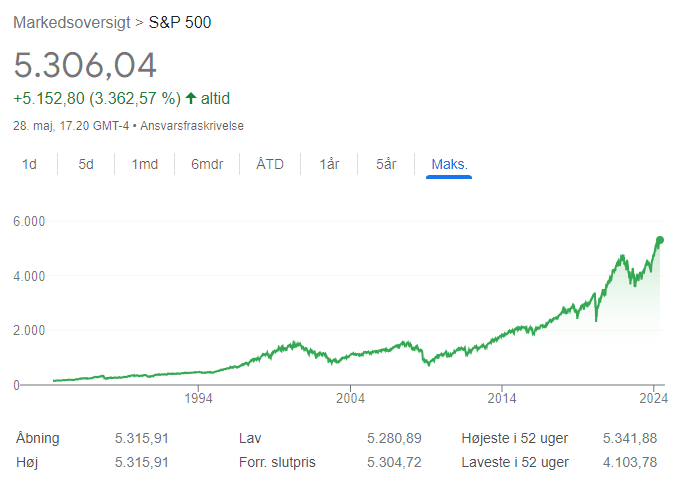Click the 2024 label on time axis
The width and height of the screenshot is (688, 479).
tap(654, 398)
